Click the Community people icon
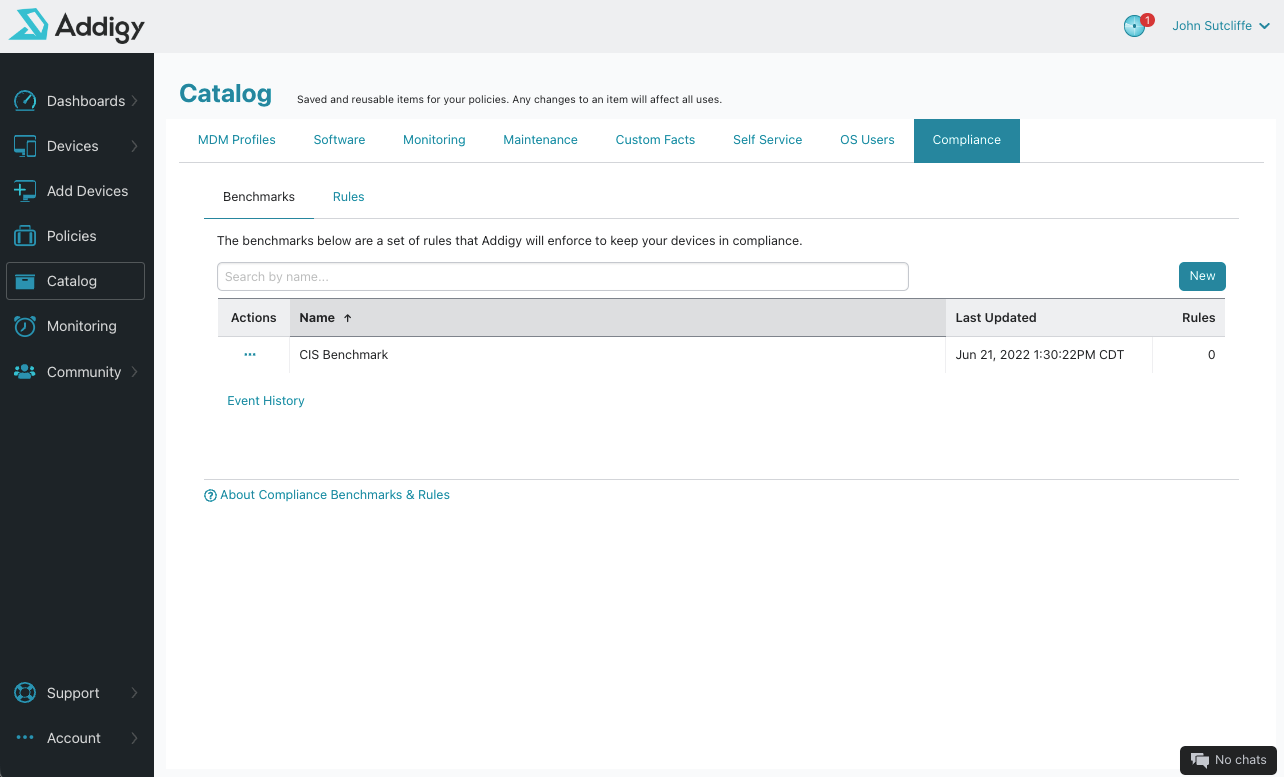Screen dimensions: 1284x777 pyautogui.click(x=25, y=372)
